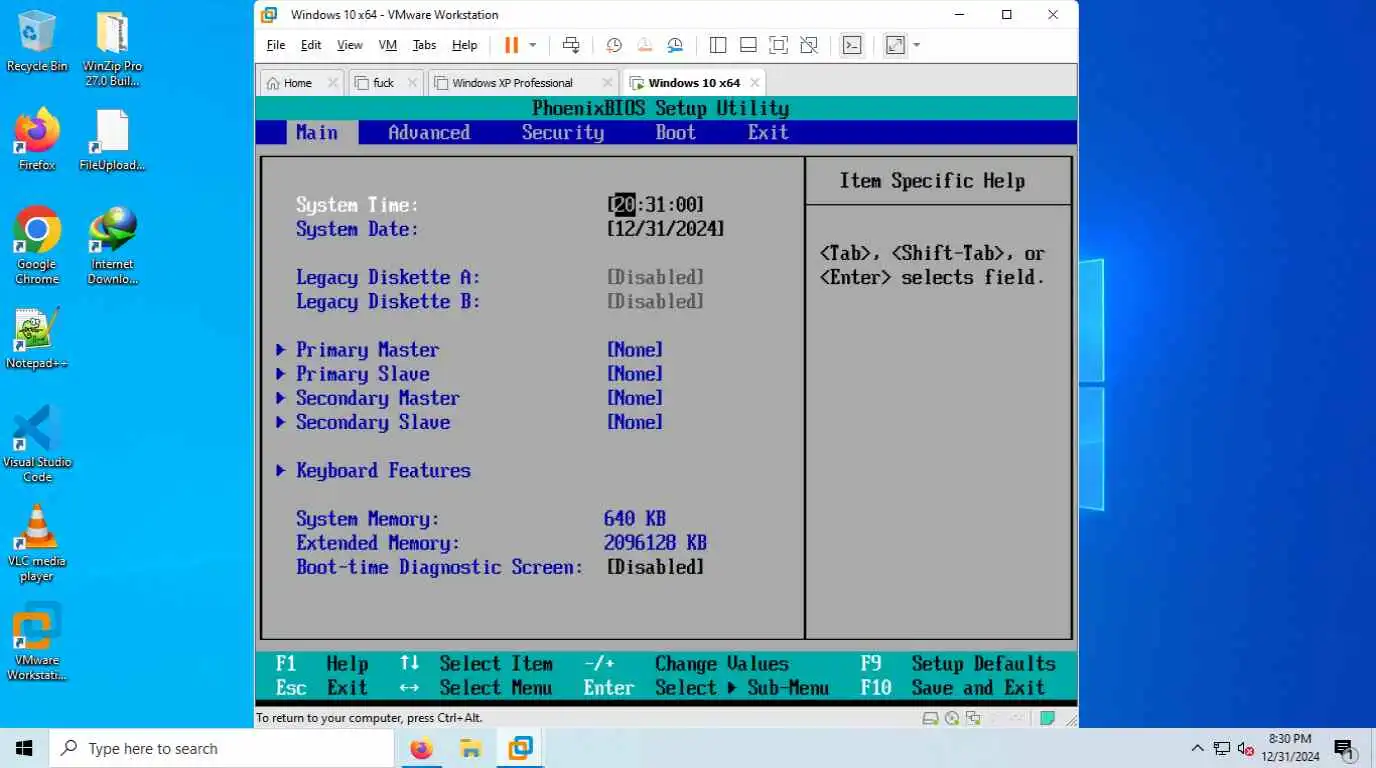The height and width of the screenshot is (768, 1376).
Task: Open the Help menu in VMware
Action: click(464, 45)
